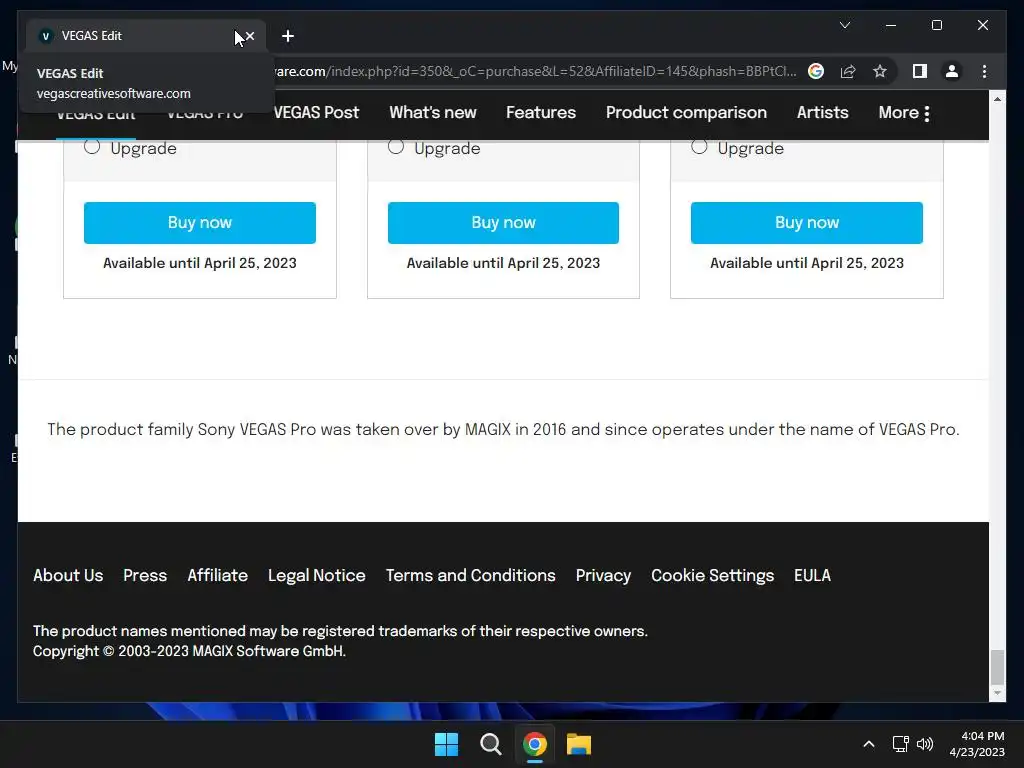1024x768 pixels.
Task: Click the scrollbar up arrow
Action: click(x=997, y=99)
